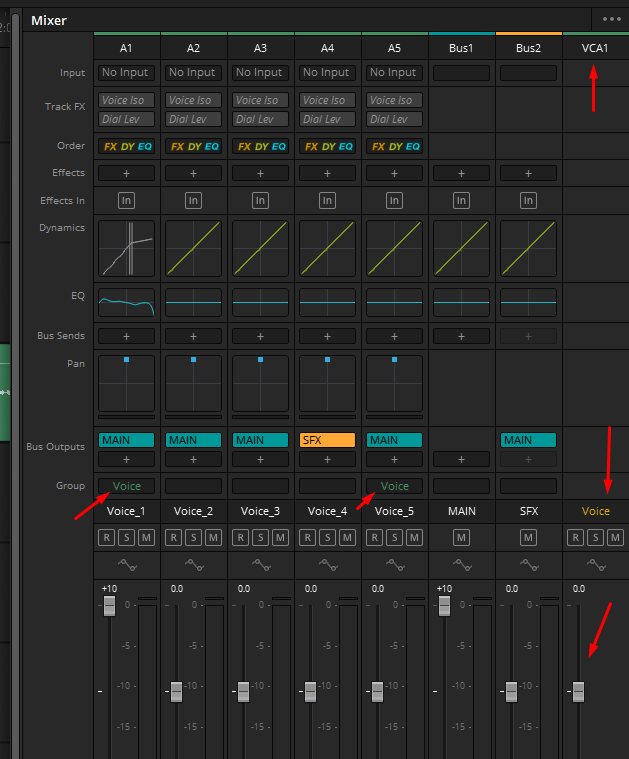
Task: Add a bus send on A2
Action: click(x=193, y=336)
